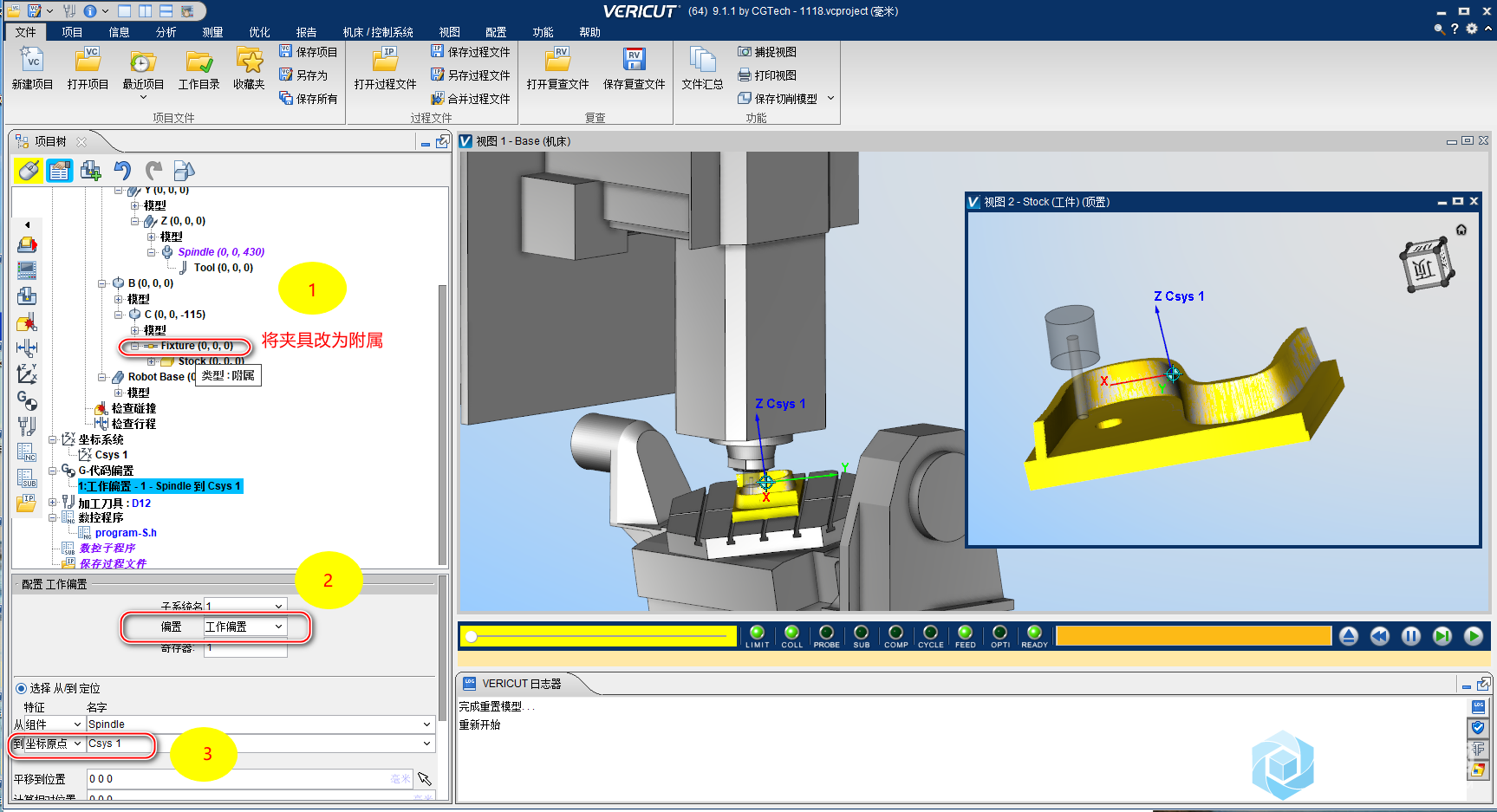Viewport: 1497px width, 812px height.
Task: Open project with the 打开项目 icon
Action: pyautogui.click(x=88, y=62)
